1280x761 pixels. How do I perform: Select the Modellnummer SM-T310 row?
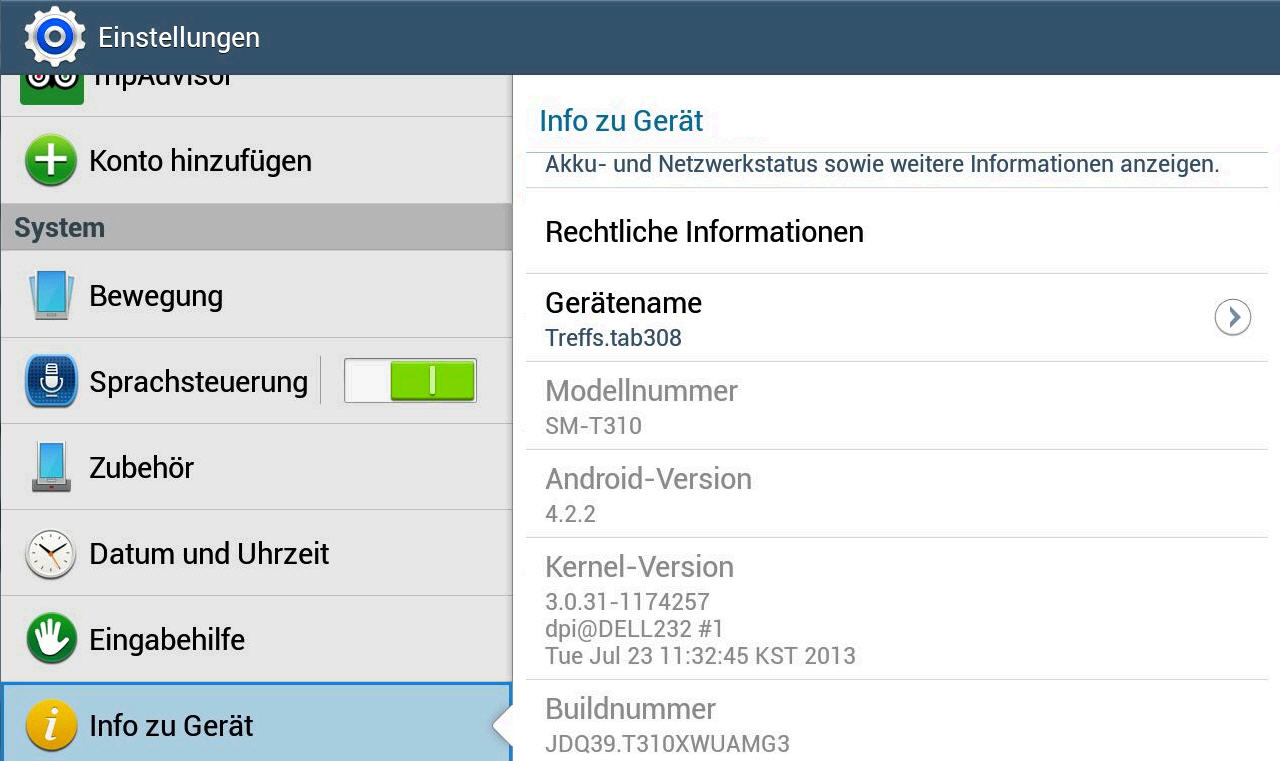click(x=641, y=406)
